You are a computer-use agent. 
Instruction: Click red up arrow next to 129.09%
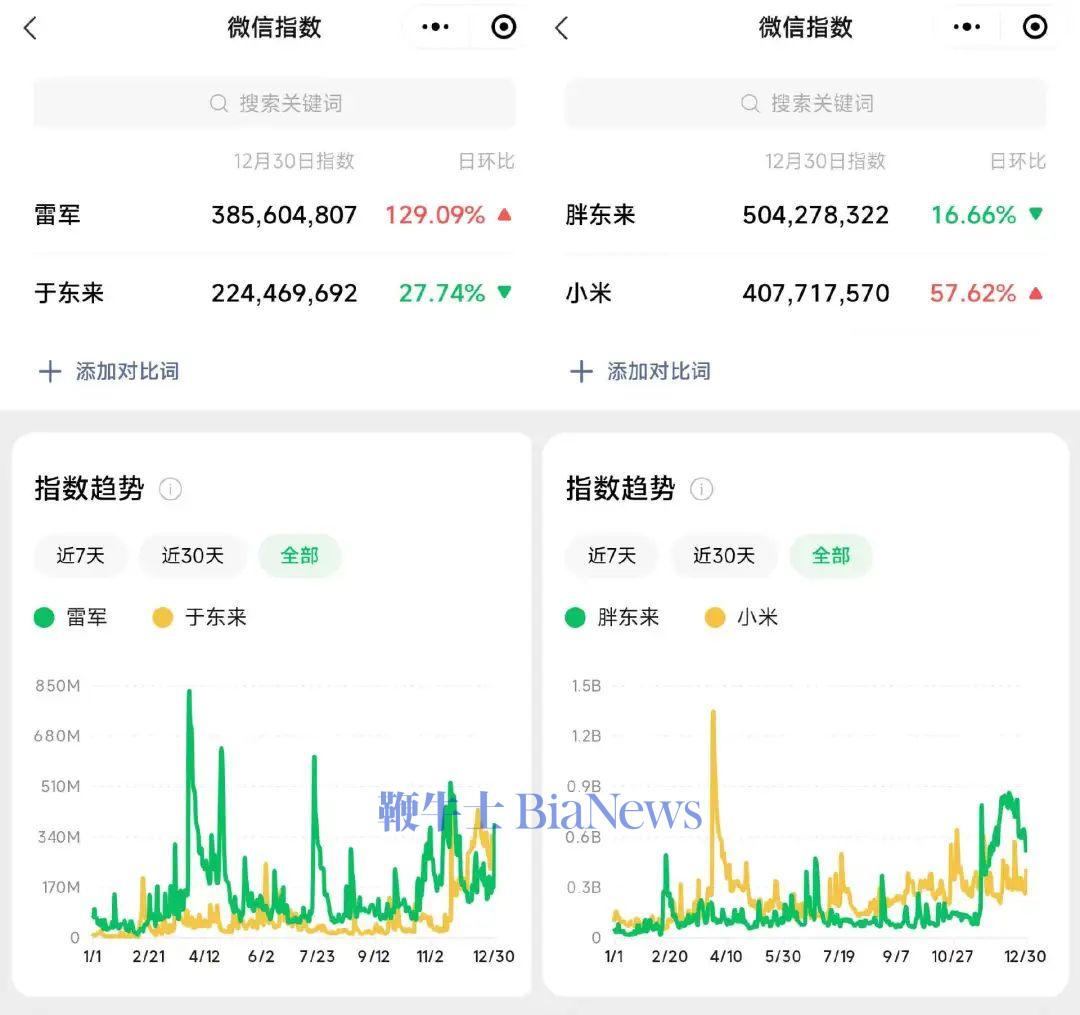pos(505,216)
